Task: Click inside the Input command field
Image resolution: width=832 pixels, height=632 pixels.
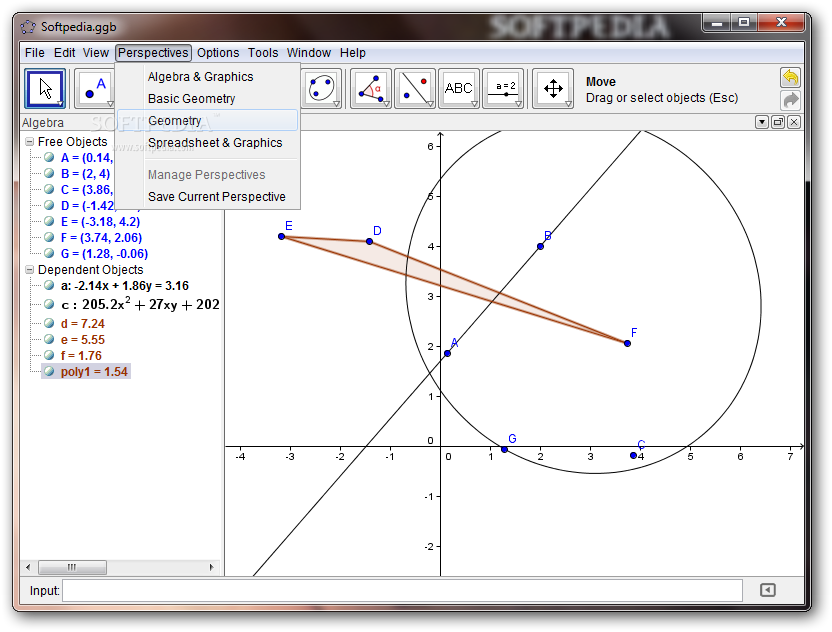Action: [x=402, y=591]
